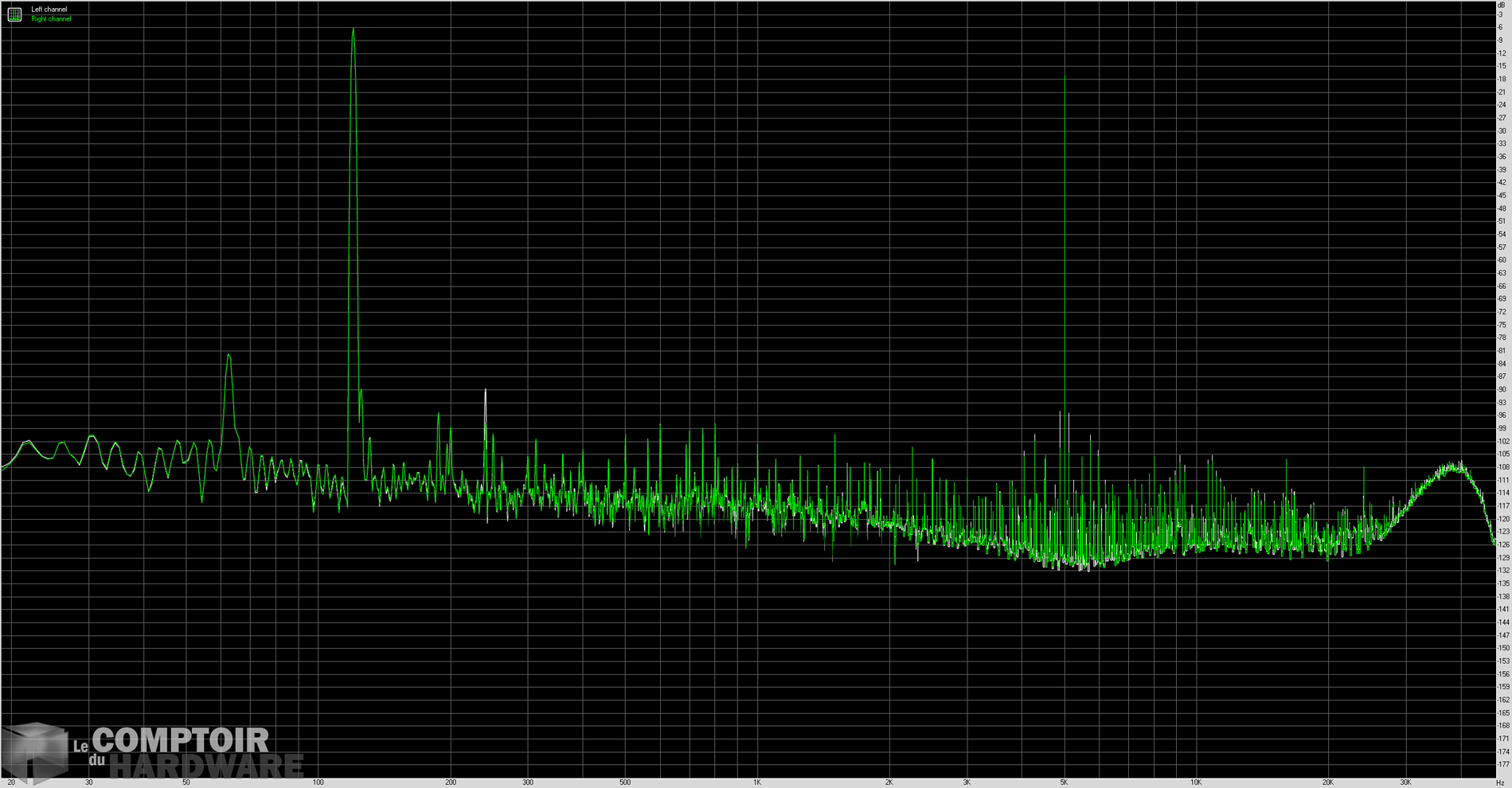The width and height of the screenshot is (1512, 788).
Task: Click the 10K frequency axis label
Action: tap(1196, 782)
